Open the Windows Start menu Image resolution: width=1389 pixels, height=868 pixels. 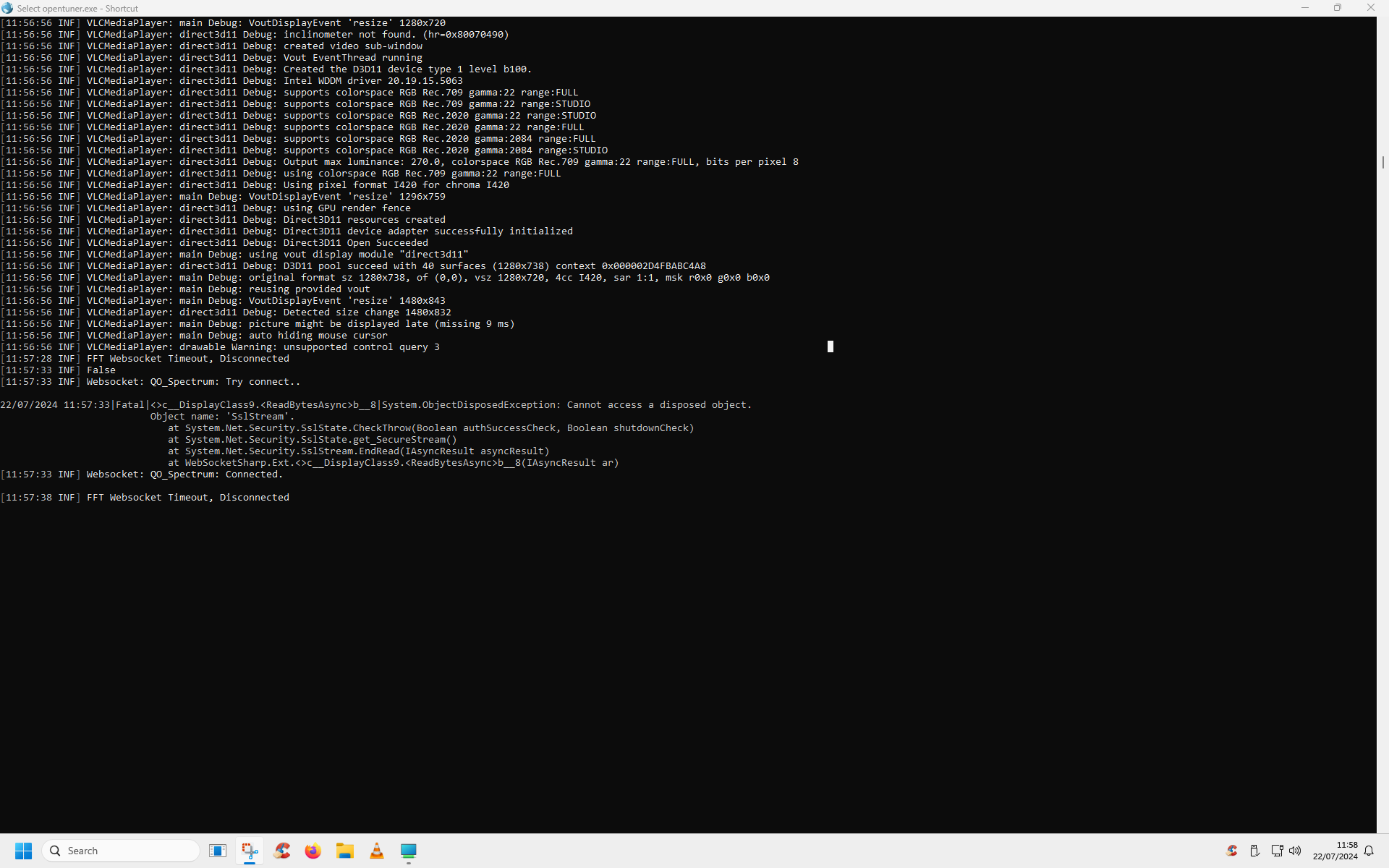click(x=24, y=851)
